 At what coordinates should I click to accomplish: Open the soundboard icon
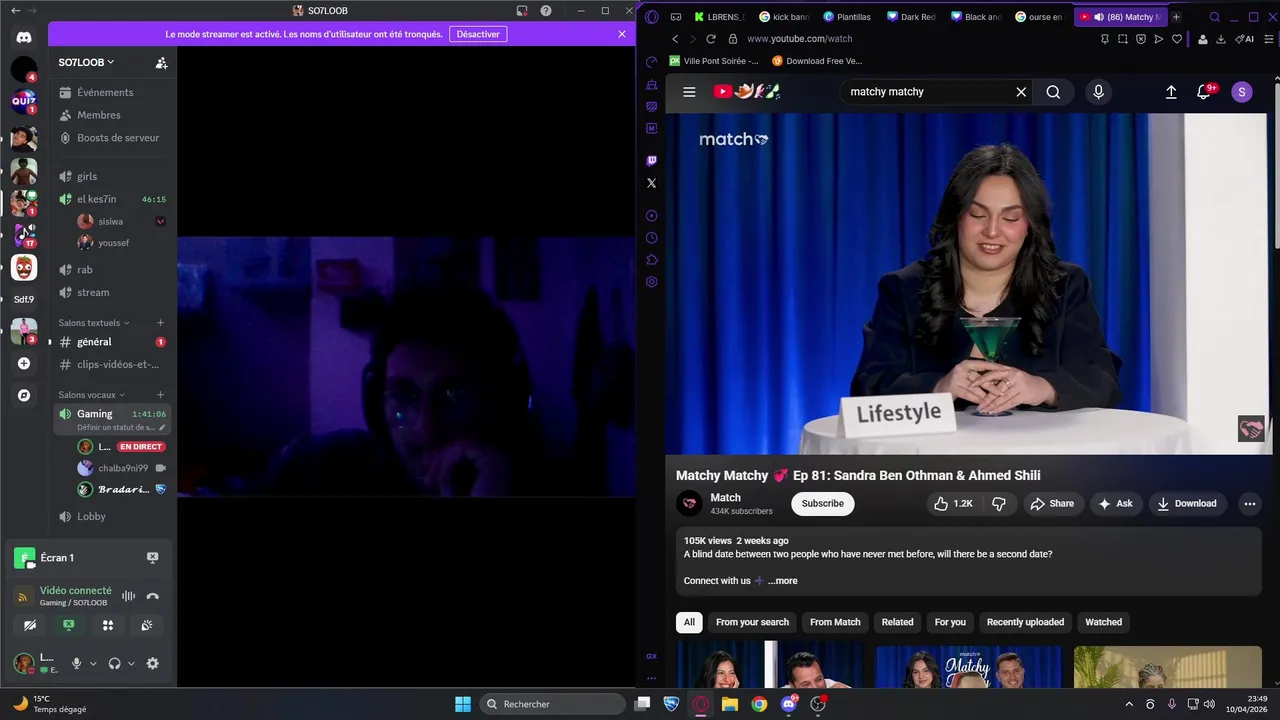point(147,625)
